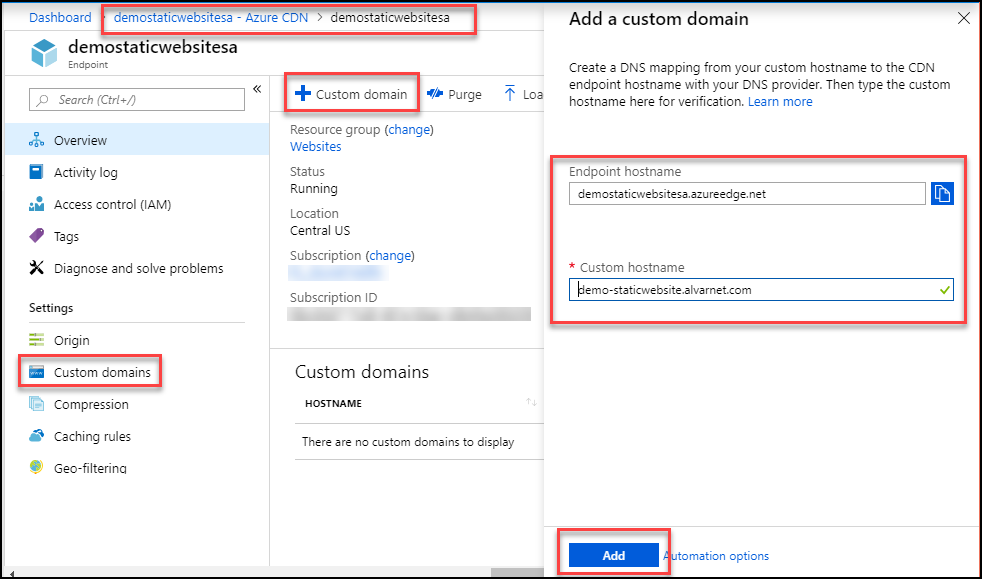Collapse the sidebar with the double chevron

(257, 89)
